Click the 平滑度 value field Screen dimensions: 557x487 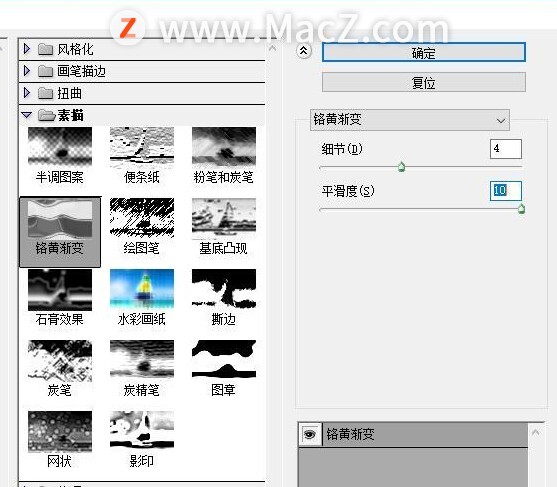(505, 191)
